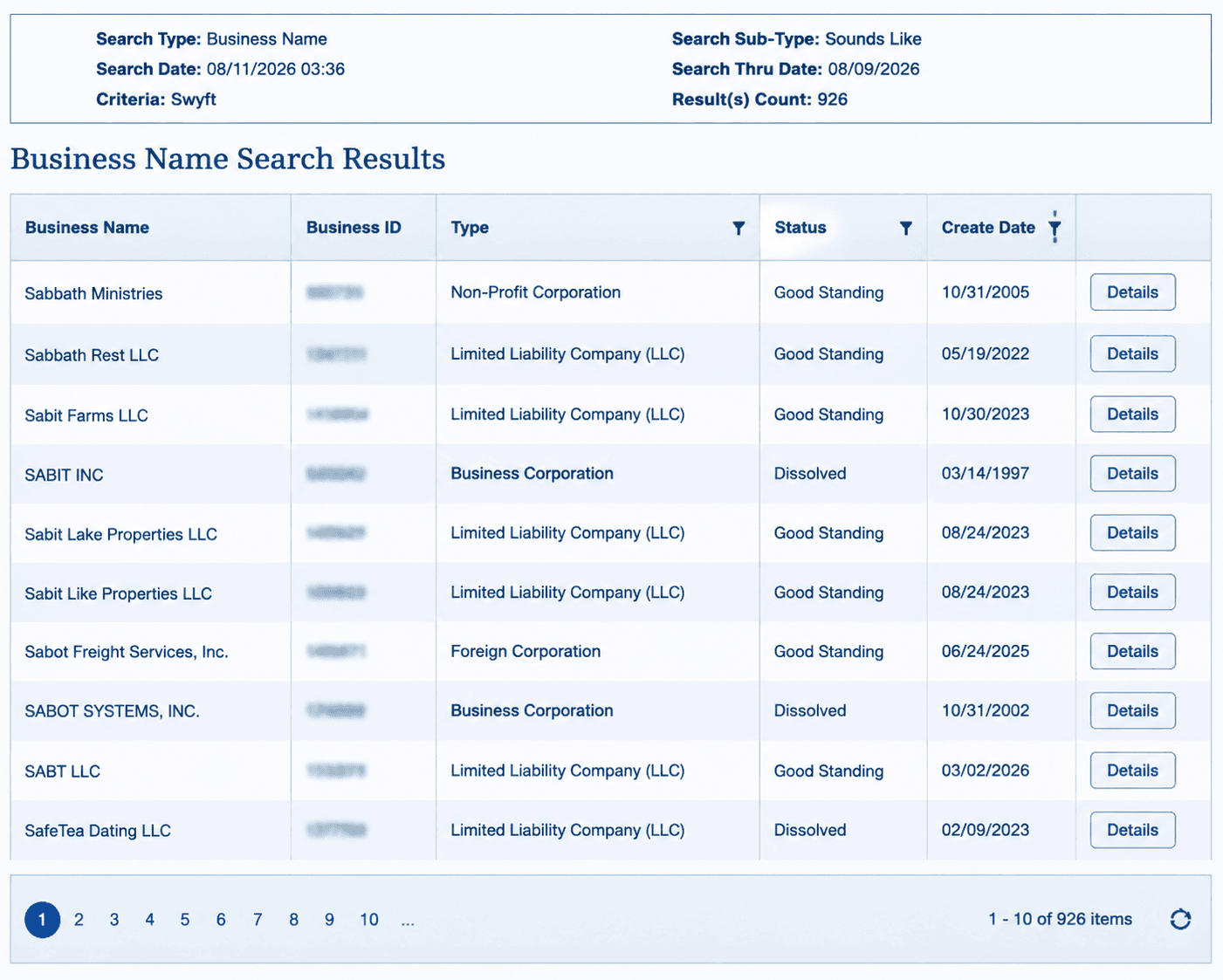
Task: Select the SABIT INC business name
Action: coord(64,475)
